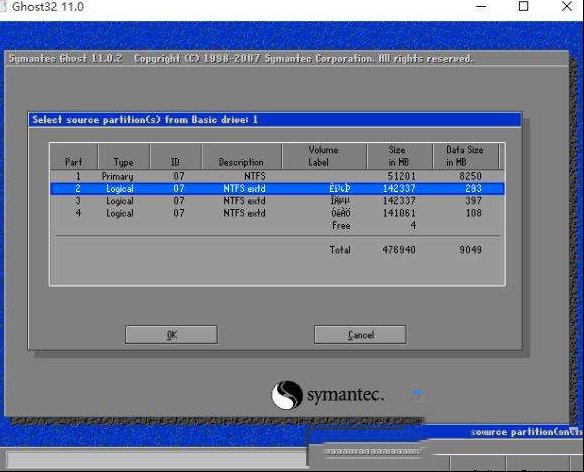Click the Data Size in MB header
Viewport: 584px width, 472px height.
466,156
